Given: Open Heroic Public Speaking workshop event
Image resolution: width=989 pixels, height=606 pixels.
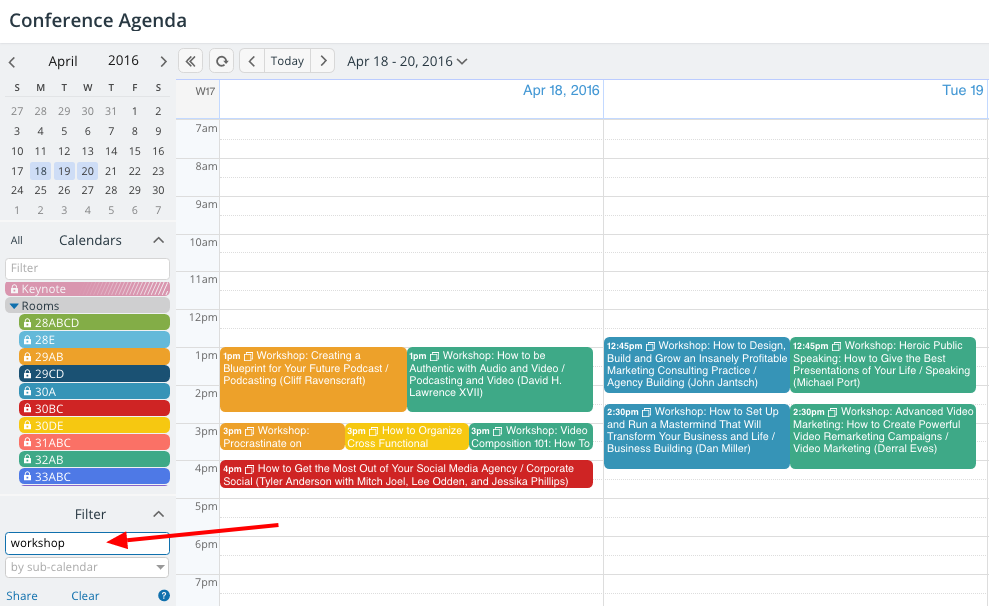Looking at the screenshot, I should 883,365.
